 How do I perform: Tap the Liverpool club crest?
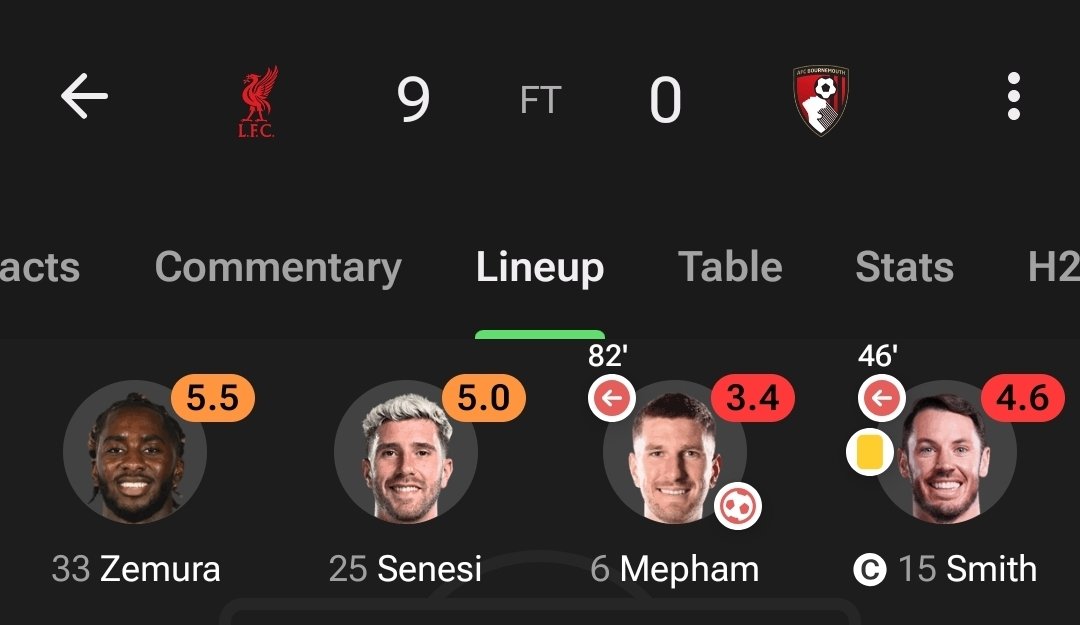point(258,101)
